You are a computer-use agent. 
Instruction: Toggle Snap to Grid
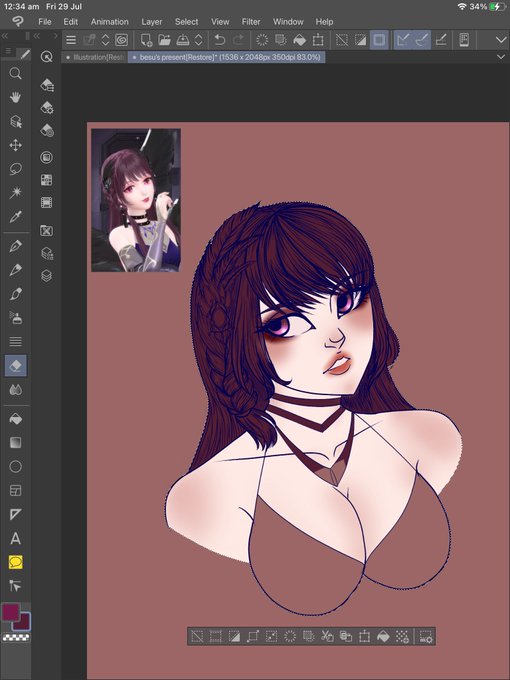[441, 40]
